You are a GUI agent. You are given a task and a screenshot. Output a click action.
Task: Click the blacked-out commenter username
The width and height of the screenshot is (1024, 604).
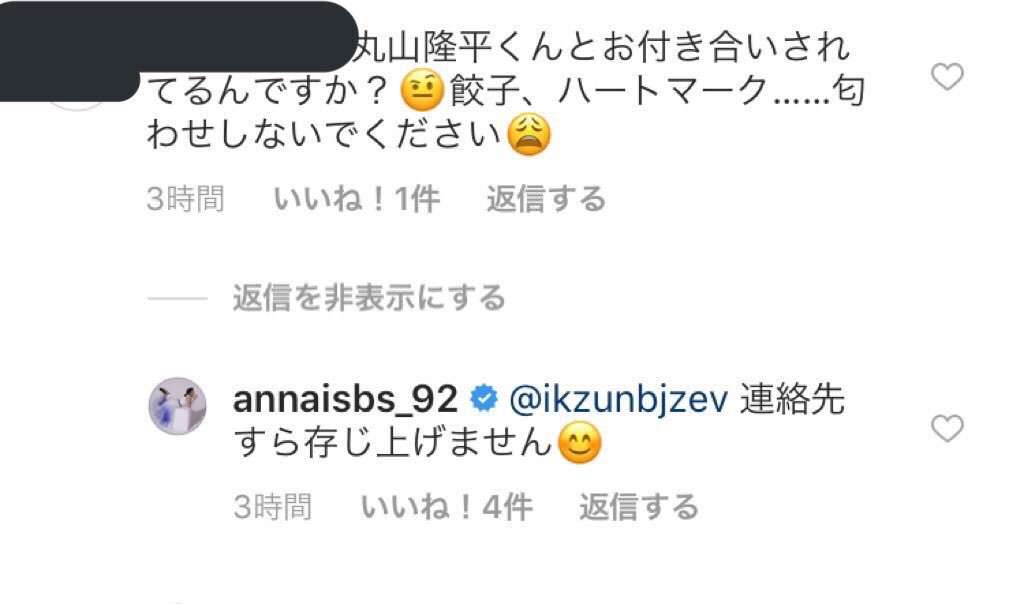[x=178, y=40]
